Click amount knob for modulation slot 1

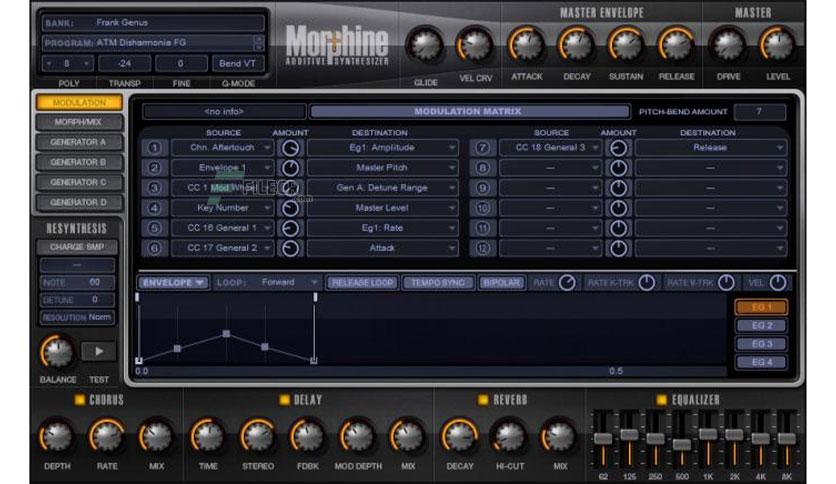(291, 148)
